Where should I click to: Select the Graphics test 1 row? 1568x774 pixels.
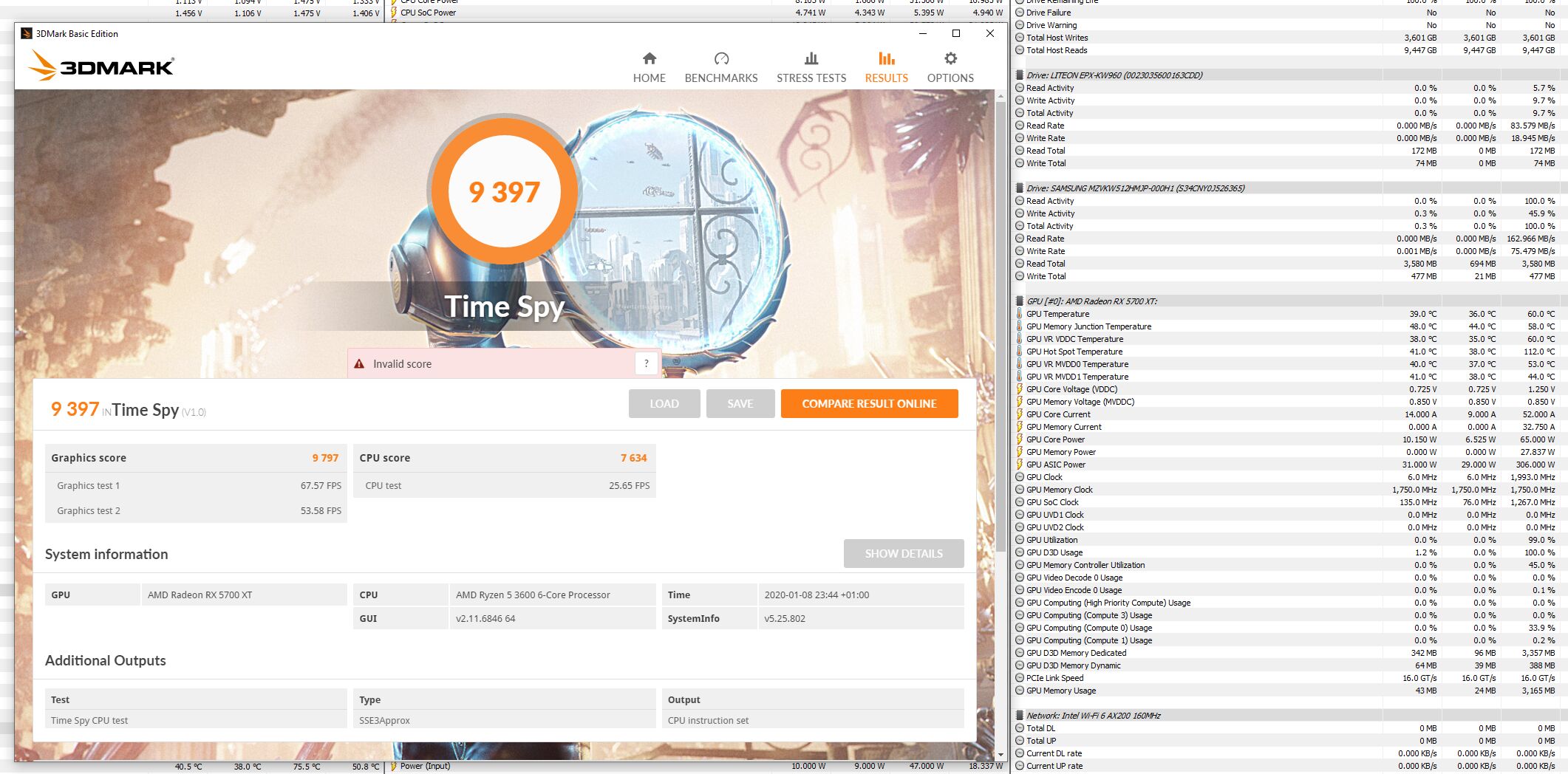[x=196, y=485]
